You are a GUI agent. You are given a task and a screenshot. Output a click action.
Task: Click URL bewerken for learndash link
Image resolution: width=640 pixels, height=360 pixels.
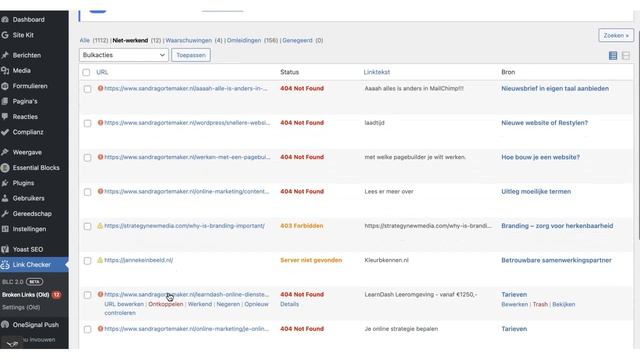pos(124,304)
